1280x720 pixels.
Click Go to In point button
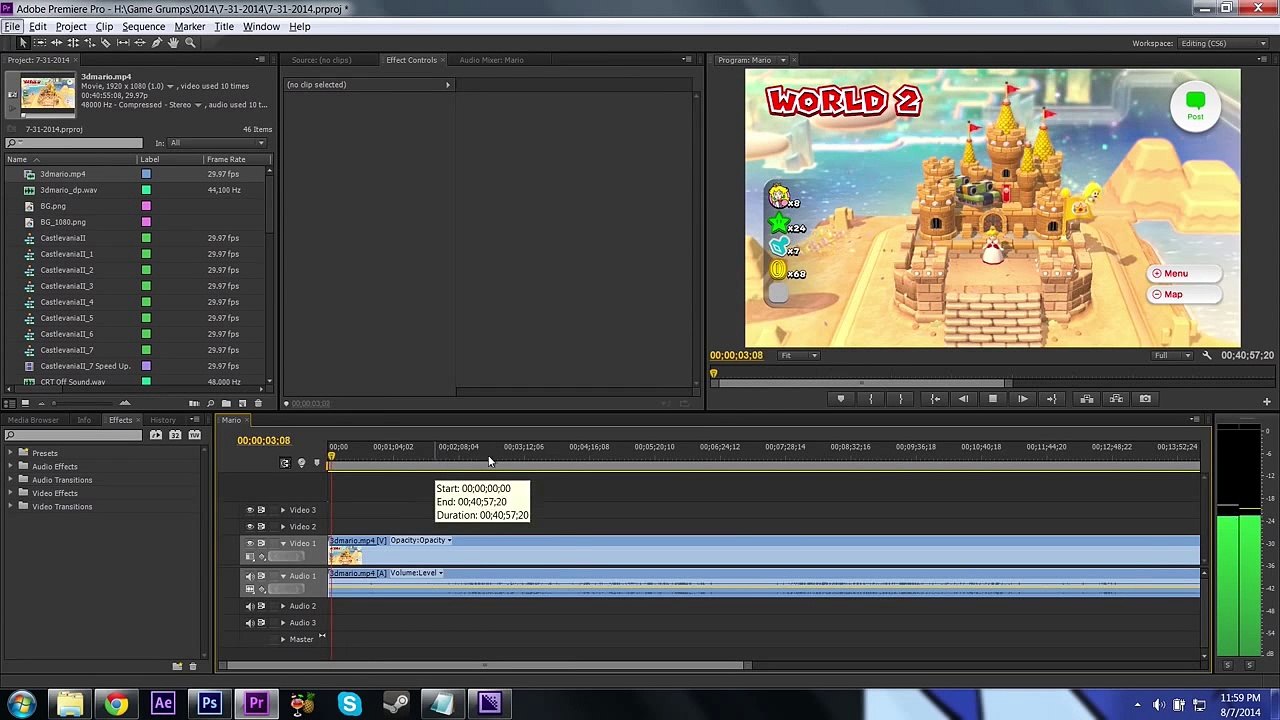pos(935,399)
